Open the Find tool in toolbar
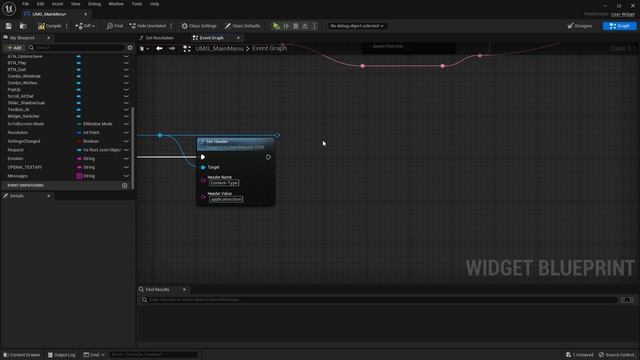Image resolution: width=640 pixels, height=360 pixels. [115, 26]
